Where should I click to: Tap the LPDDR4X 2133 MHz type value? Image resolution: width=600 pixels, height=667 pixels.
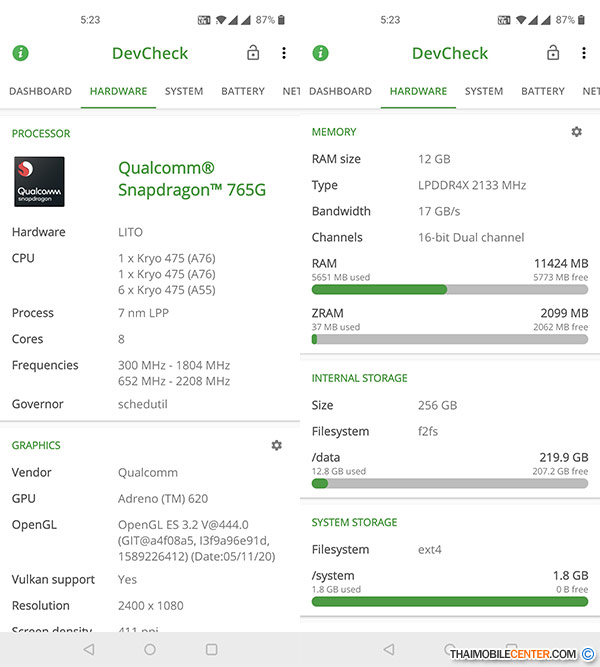click(x=472, y=185)
